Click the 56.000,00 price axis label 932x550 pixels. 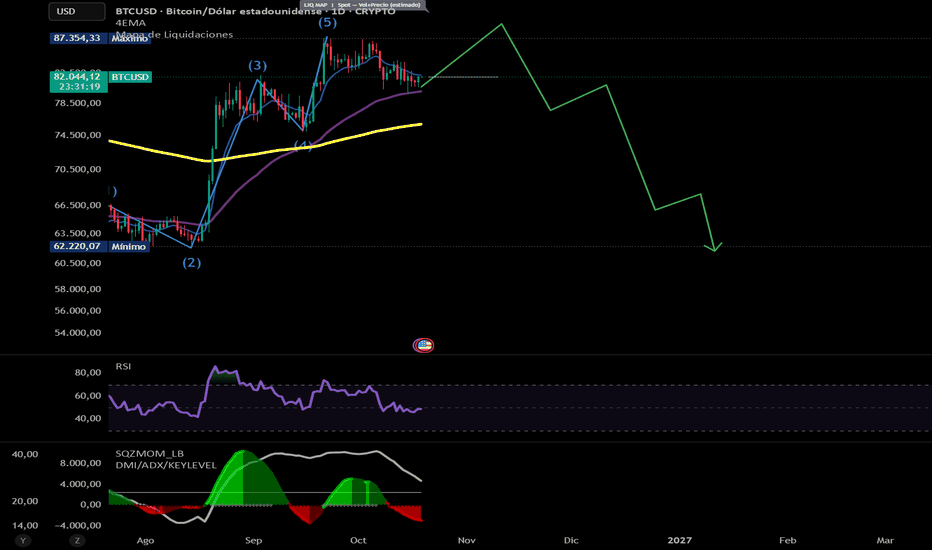(x=78, y=310)
